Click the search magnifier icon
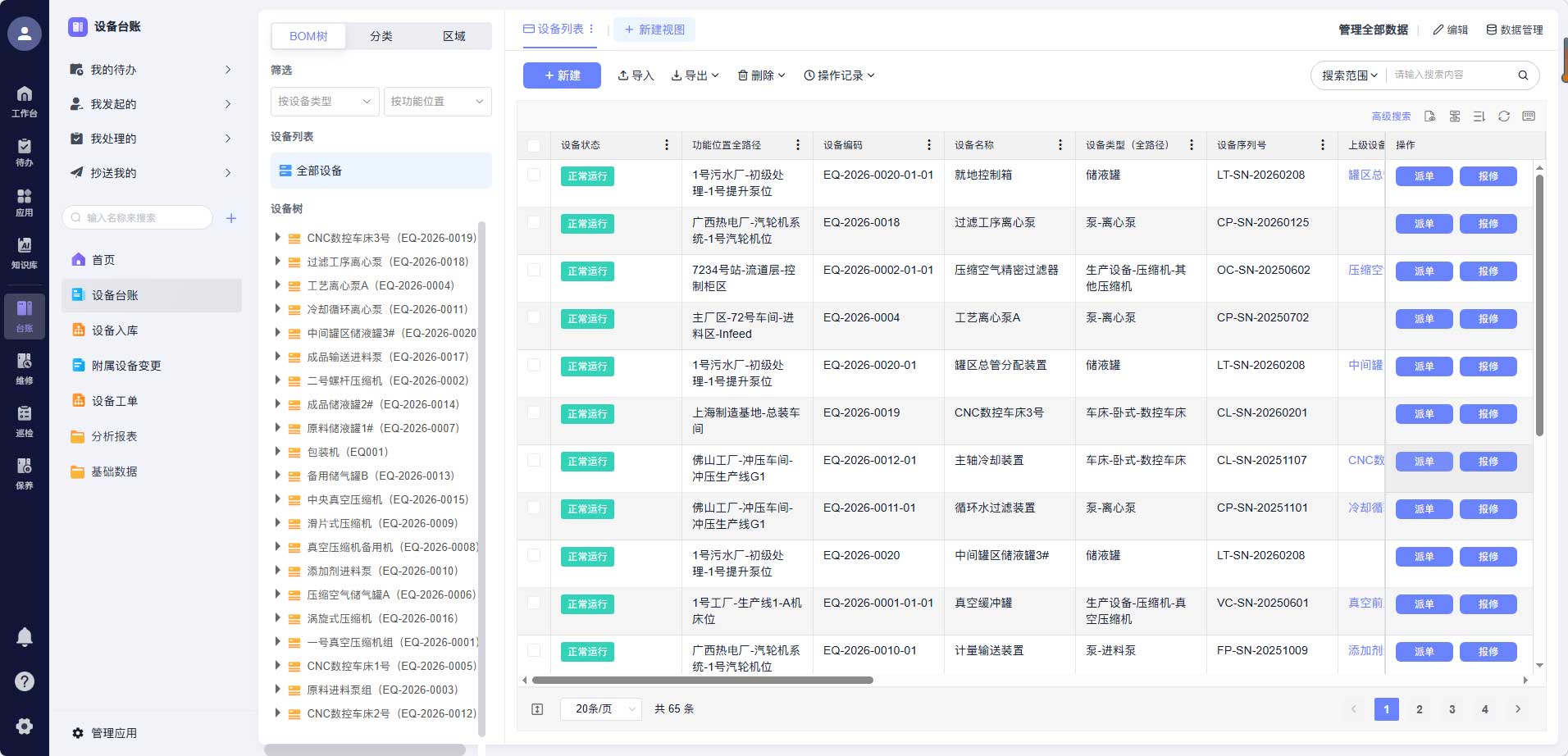The width and height of the screenshot is (1568, 756). point(1522,75)
